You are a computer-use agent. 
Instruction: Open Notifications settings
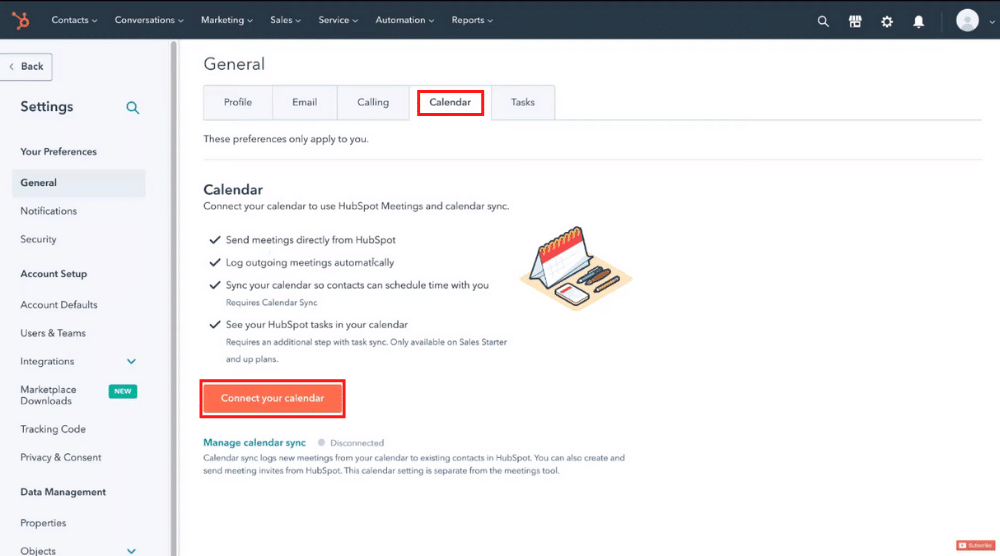point(48,211)
